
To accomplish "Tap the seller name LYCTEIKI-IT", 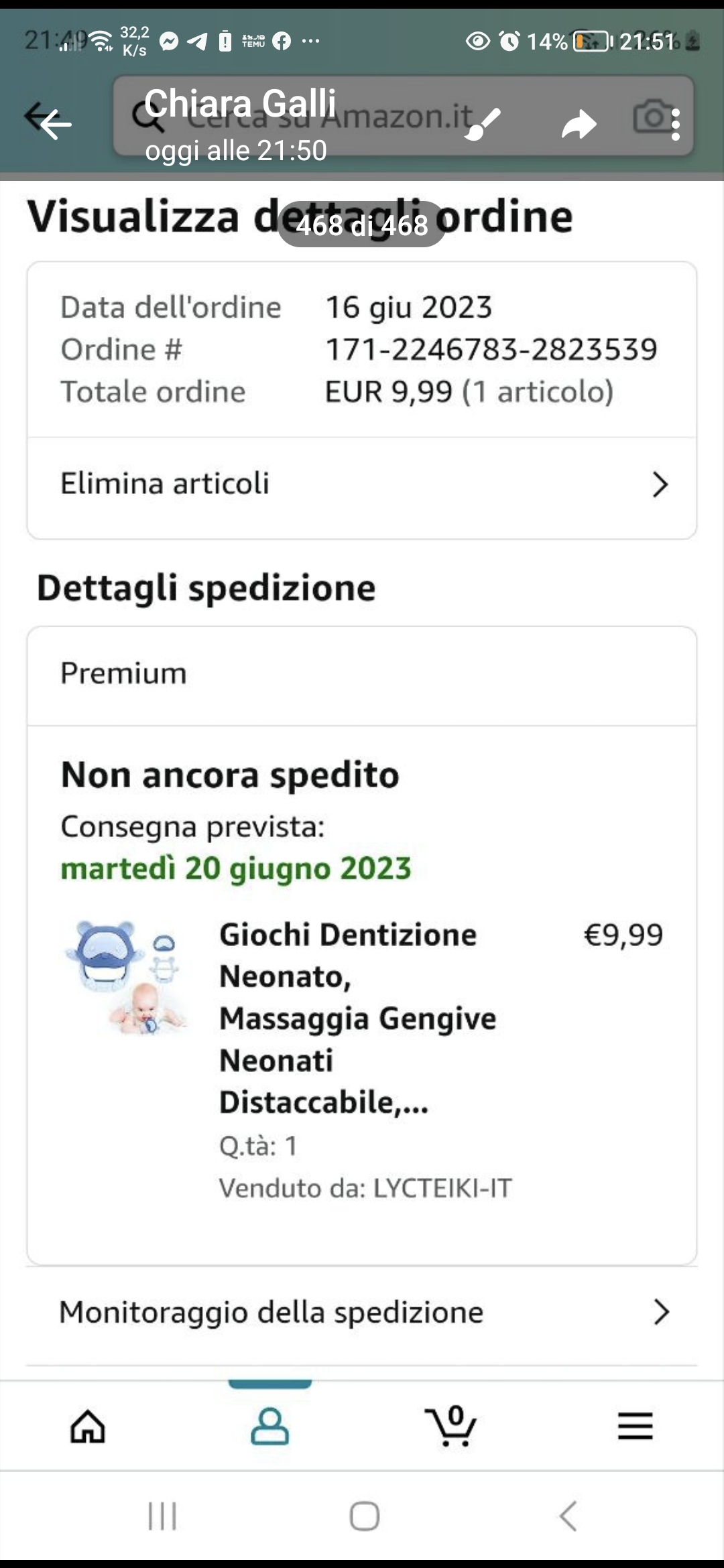I will pyautogui.click(x=442, y=1188).
